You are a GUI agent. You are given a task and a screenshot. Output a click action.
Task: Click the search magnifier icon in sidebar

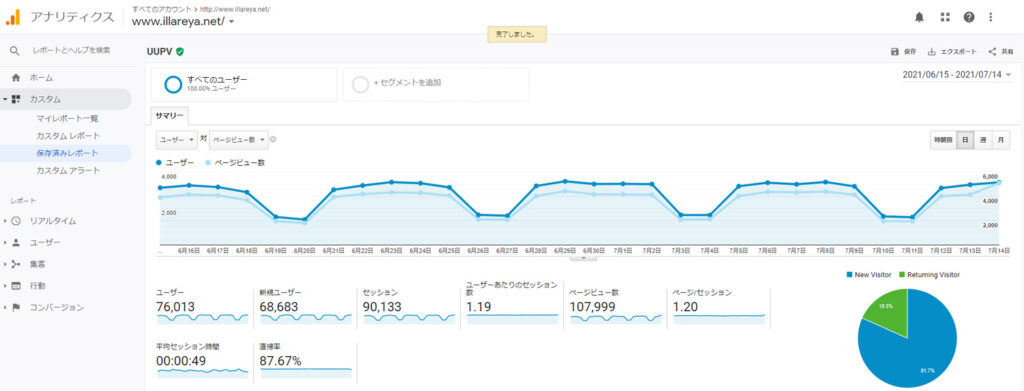(14, 50)
